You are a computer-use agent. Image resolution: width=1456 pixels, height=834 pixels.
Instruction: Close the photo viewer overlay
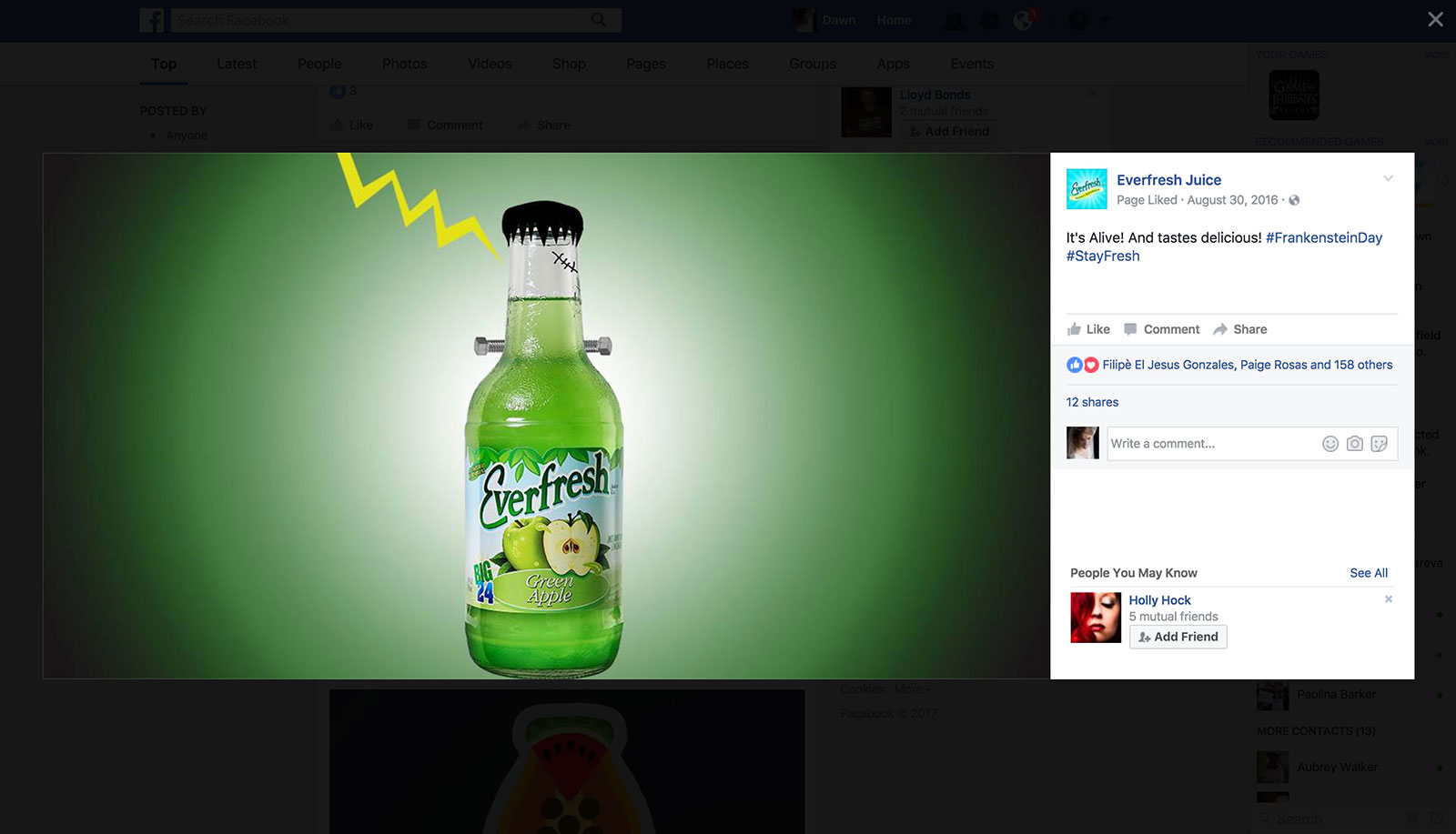point(1435,19)
